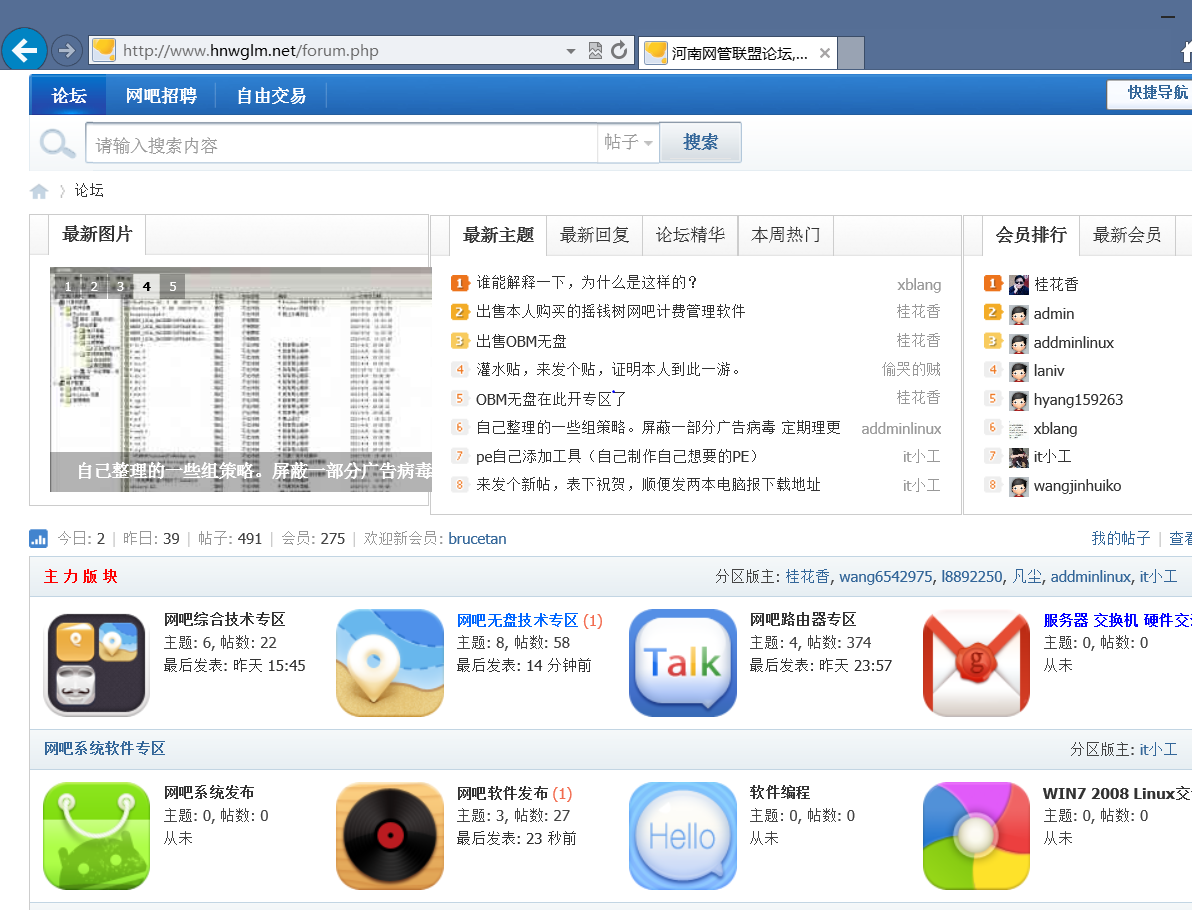1192x910 pixels.
Task: Switch to the 最新会员 tab
Action: [1127, 235]
